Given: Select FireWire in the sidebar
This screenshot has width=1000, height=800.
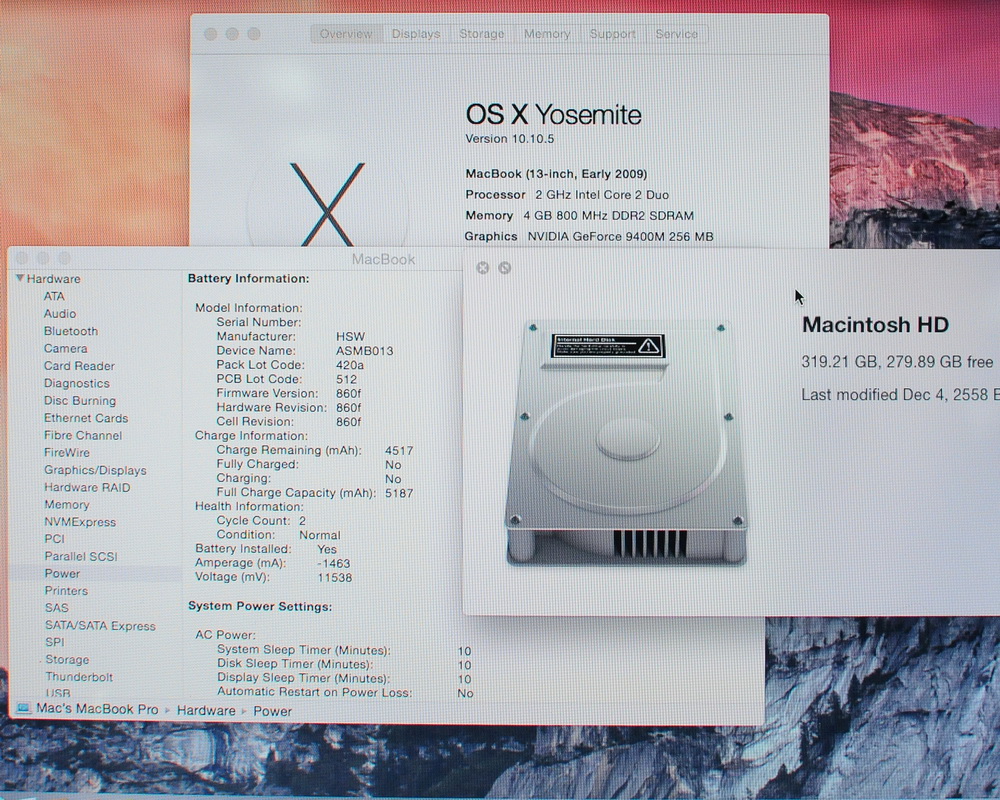Looking at the screenshot, I should [x=67, y=452].
